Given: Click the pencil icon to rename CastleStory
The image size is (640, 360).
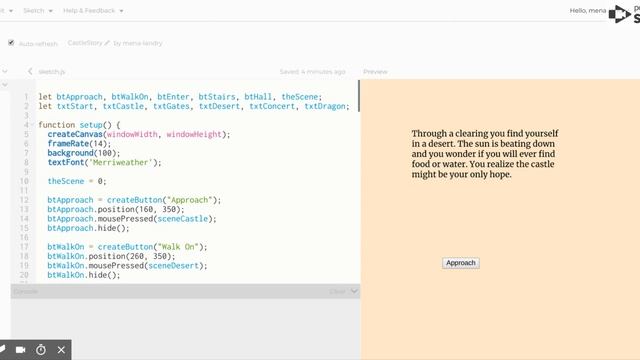Looking at the screenshot, I should pos(107,43).
